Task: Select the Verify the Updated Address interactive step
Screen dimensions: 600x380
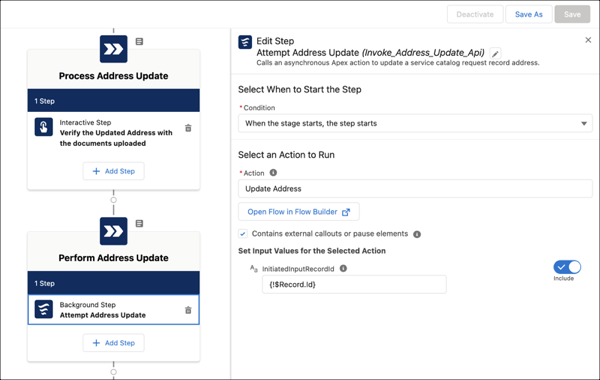Action: point(114,133)
